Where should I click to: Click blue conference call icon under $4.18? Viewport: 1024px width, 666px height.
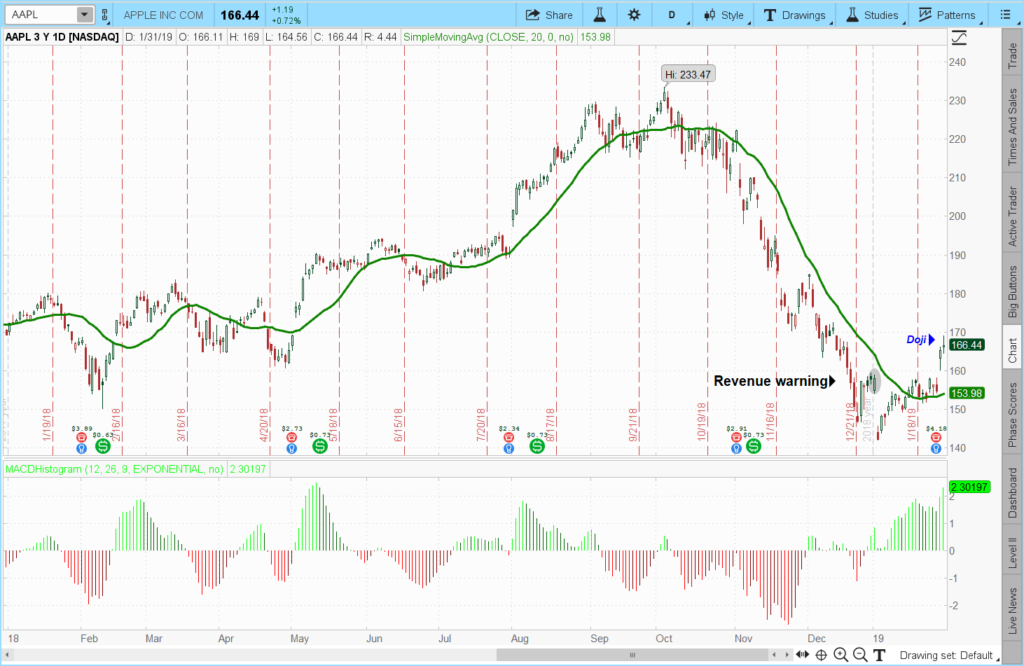coord(936,449)
